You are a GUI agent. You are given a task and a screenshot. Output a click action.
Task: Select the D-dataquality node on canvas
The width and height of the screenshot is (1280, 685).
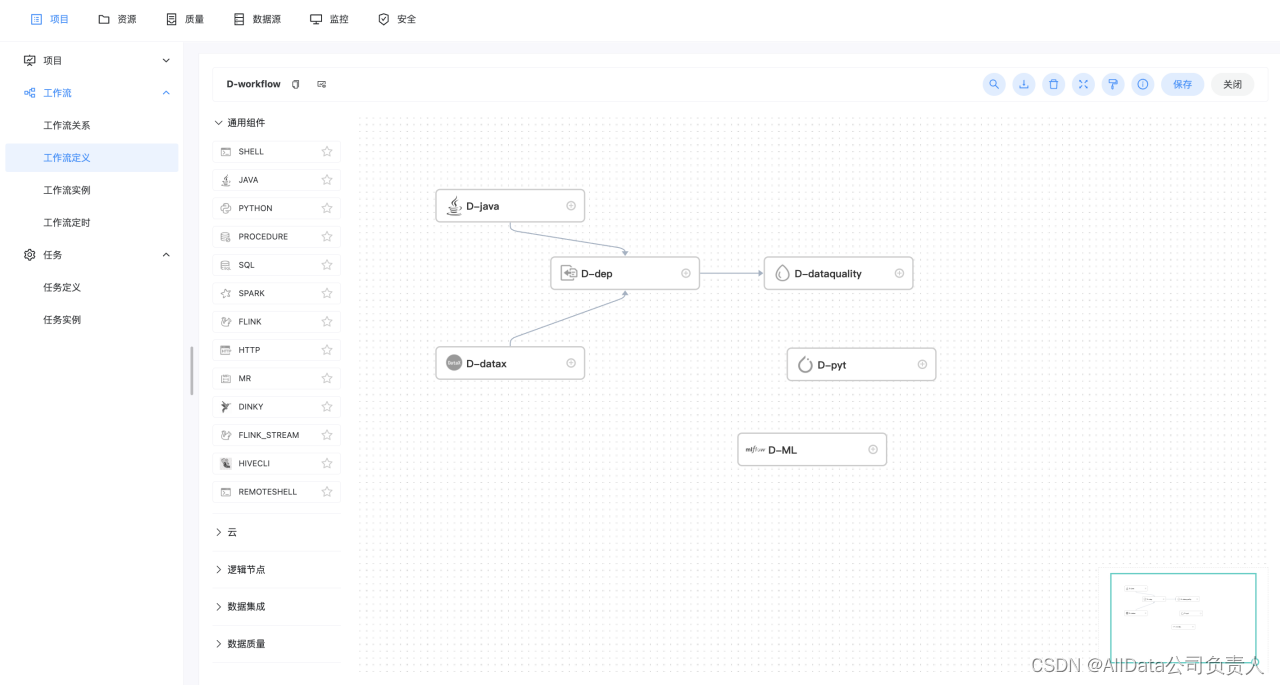(x=838, y=273)
